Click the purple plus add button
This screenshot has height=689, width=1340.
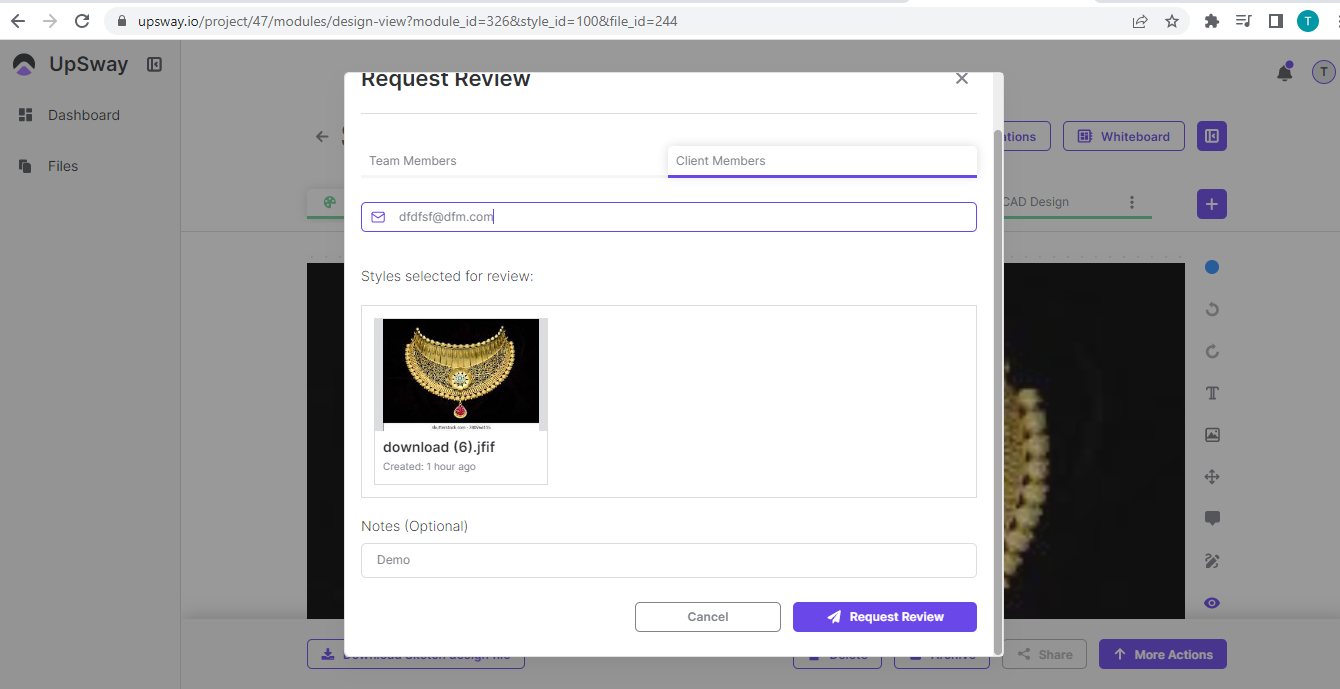(1212, 204)
